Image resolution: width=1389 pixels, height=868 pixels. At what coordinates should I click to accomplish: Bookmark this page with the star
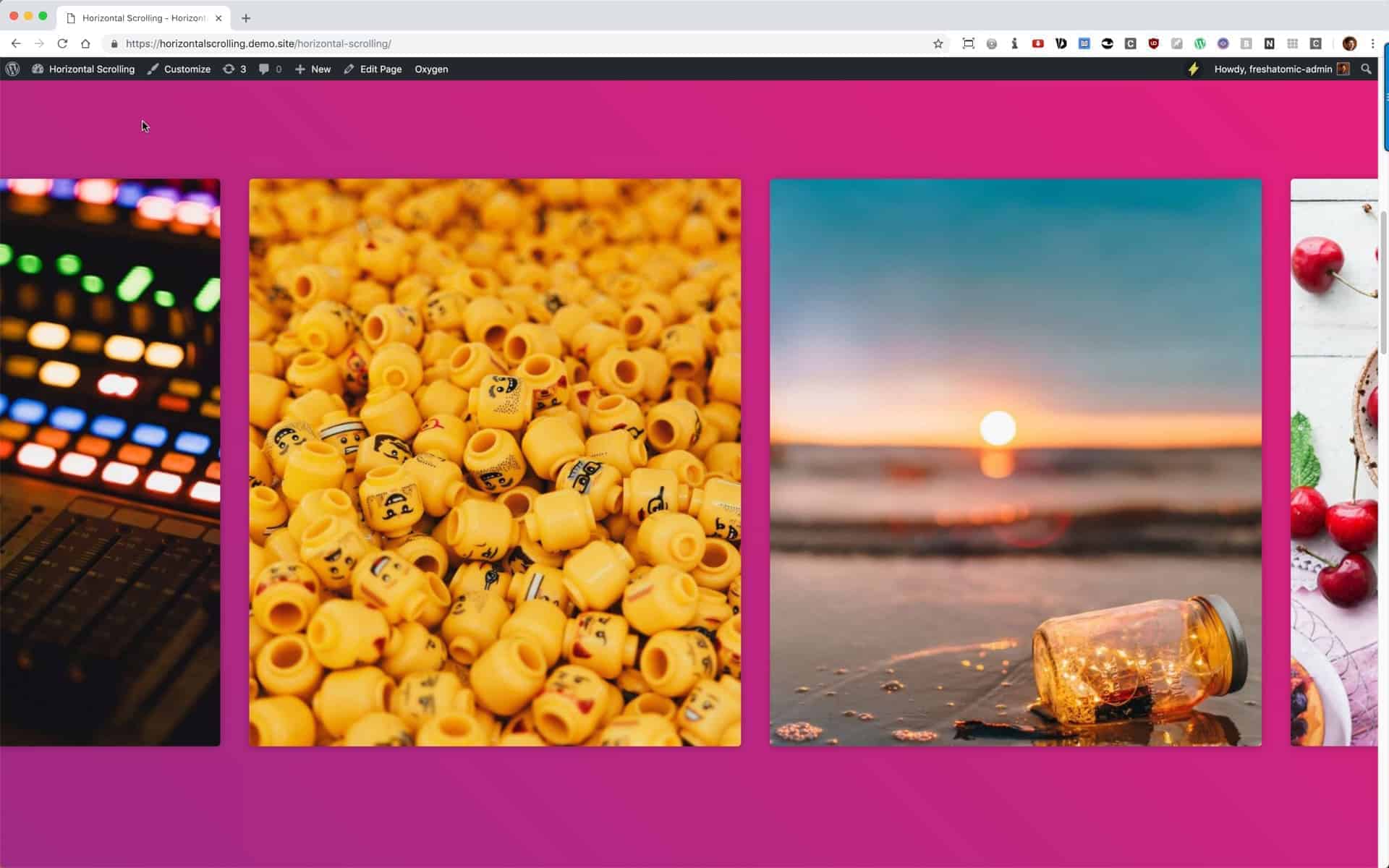point(938,43)
